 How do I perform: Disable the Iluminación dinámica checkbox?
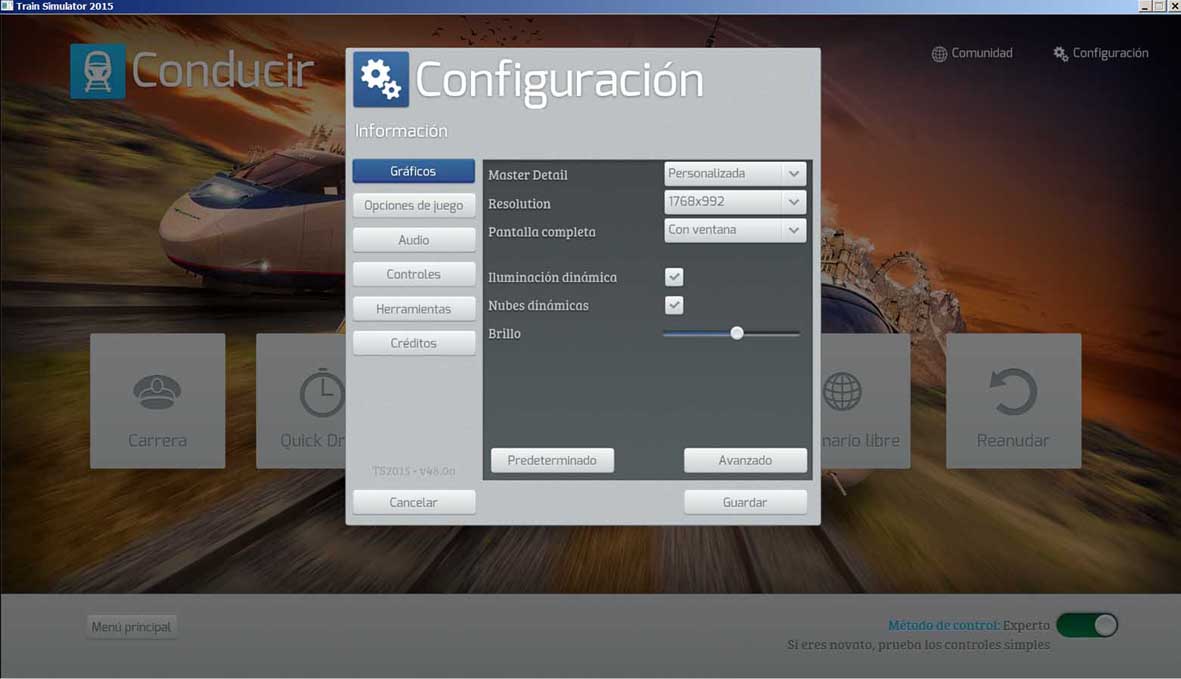tap(674, 277)
